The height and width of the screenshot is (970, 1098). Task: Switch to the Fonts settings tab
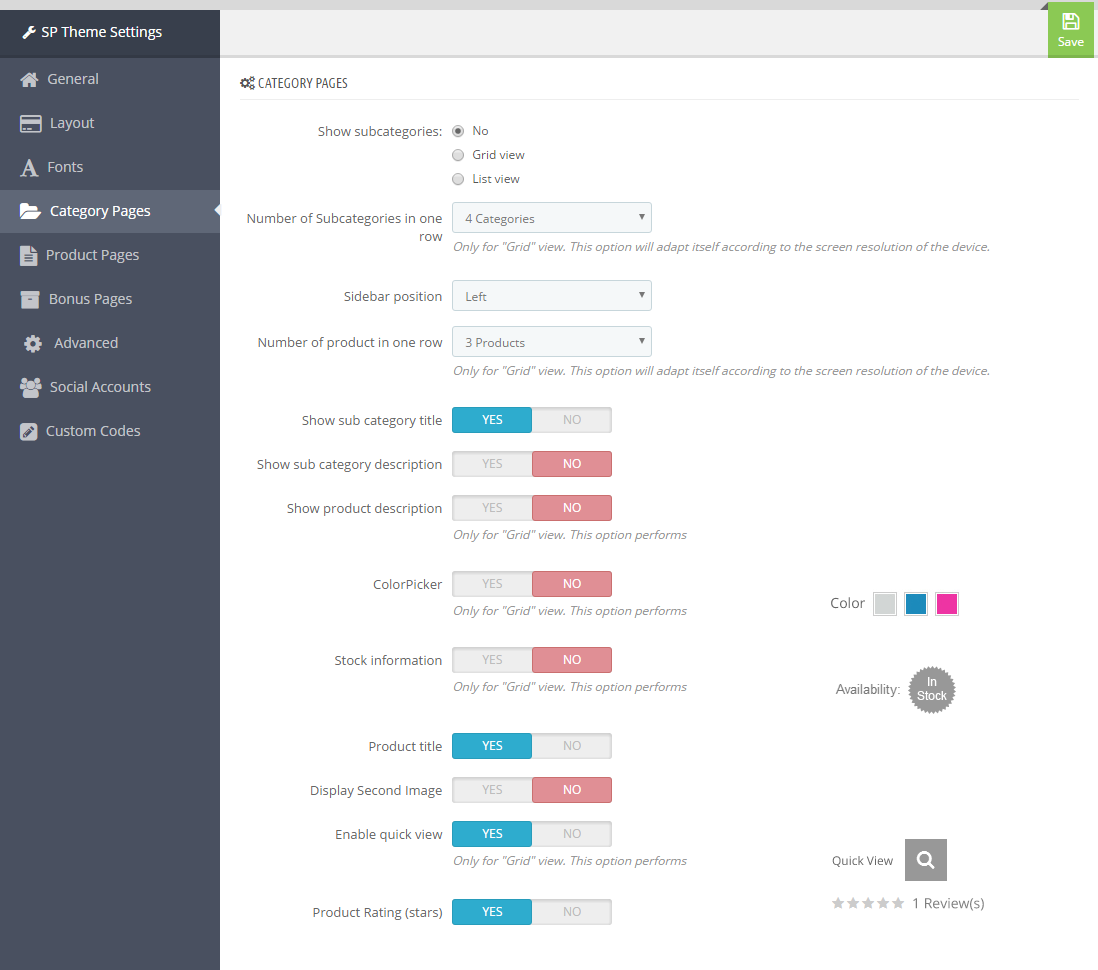pyautogui.click(x=110, y=167)
